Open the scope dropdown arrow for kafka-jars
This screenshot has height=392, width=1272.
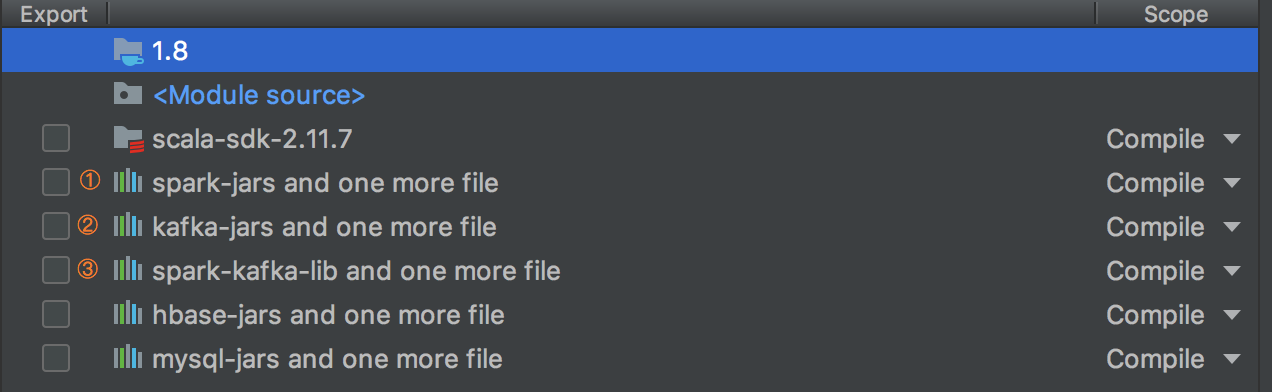(x=1231, y=228)
